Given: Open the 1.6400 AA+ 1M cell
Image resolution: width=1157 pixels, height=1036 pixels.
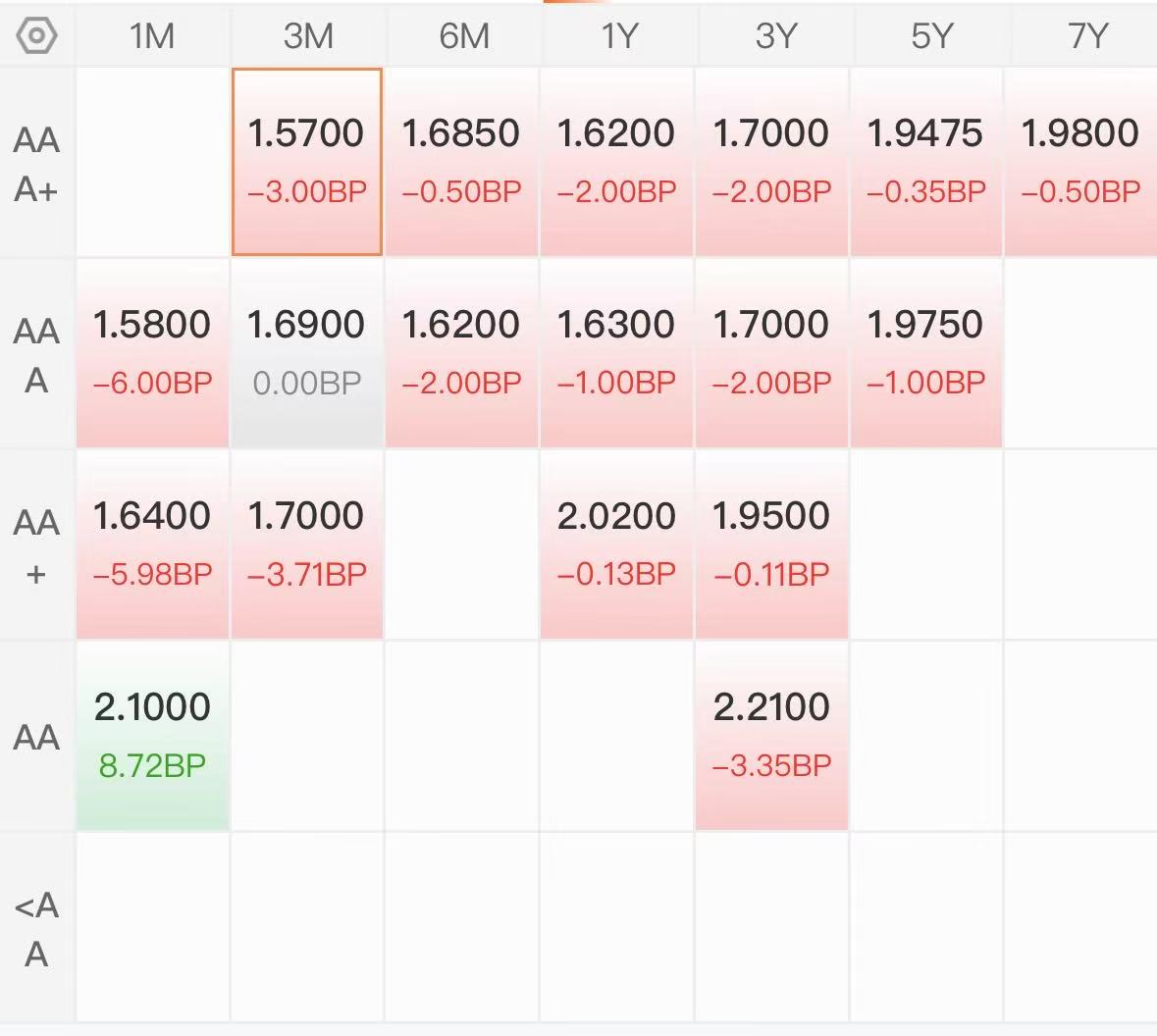Looking at the screenshot, I should pyautogui.click(x=153, y=544).
